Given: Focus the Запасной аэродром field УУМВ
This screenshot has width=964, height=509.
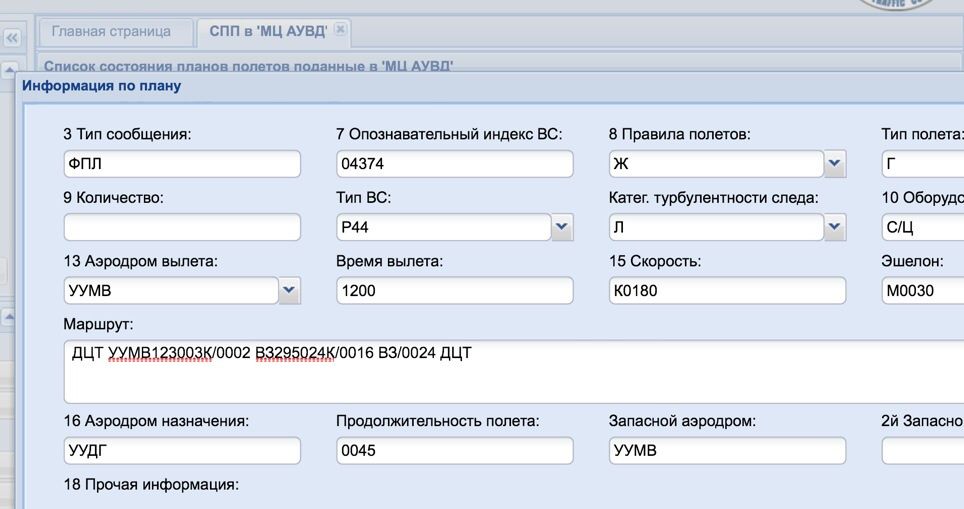Looking at the screenshot, I should 727,451.
